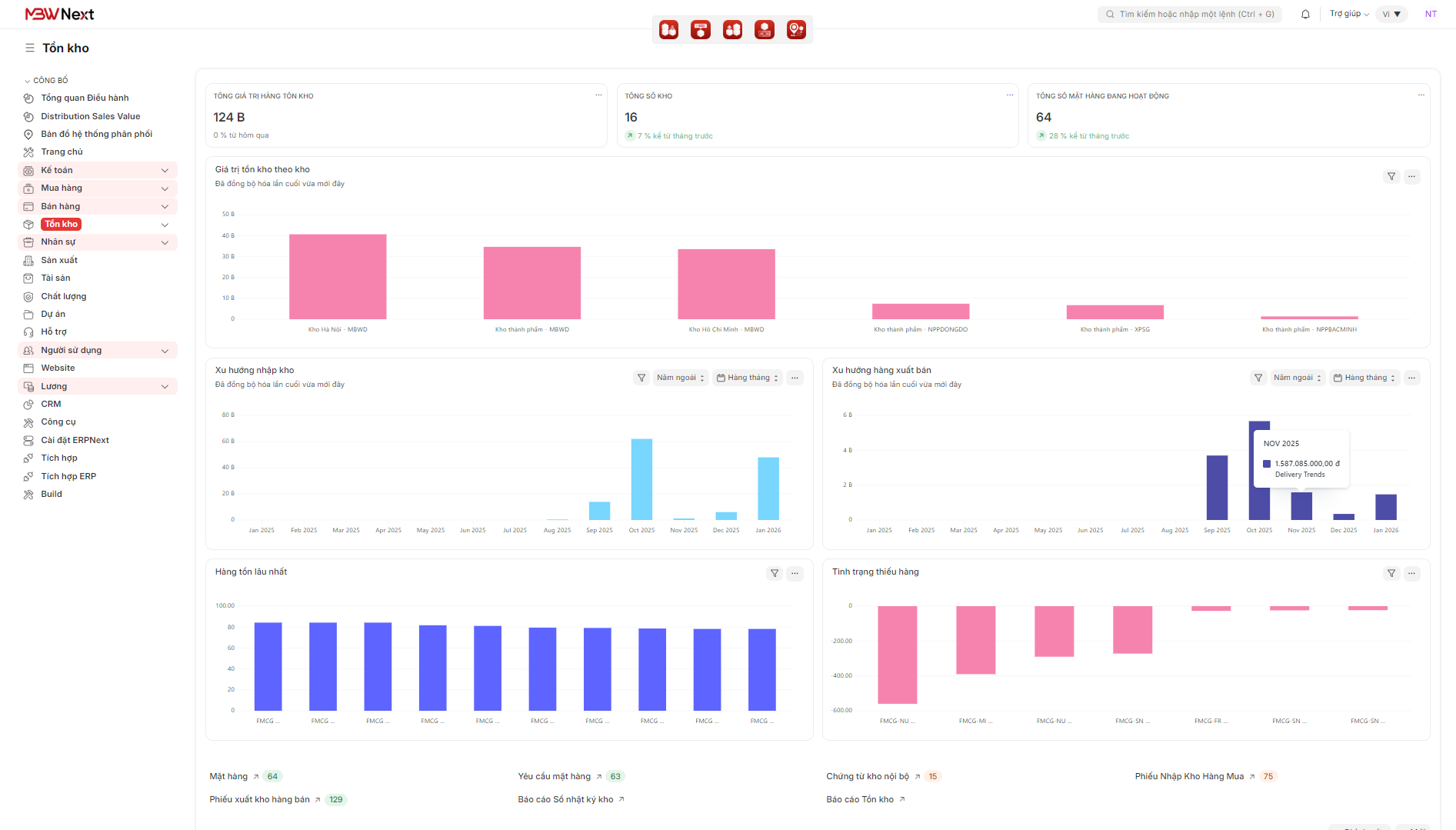This screenshot has height=830, width=1456.
Task: Toggle the sidebar hamburger menu icon
Action: [30, 48]
